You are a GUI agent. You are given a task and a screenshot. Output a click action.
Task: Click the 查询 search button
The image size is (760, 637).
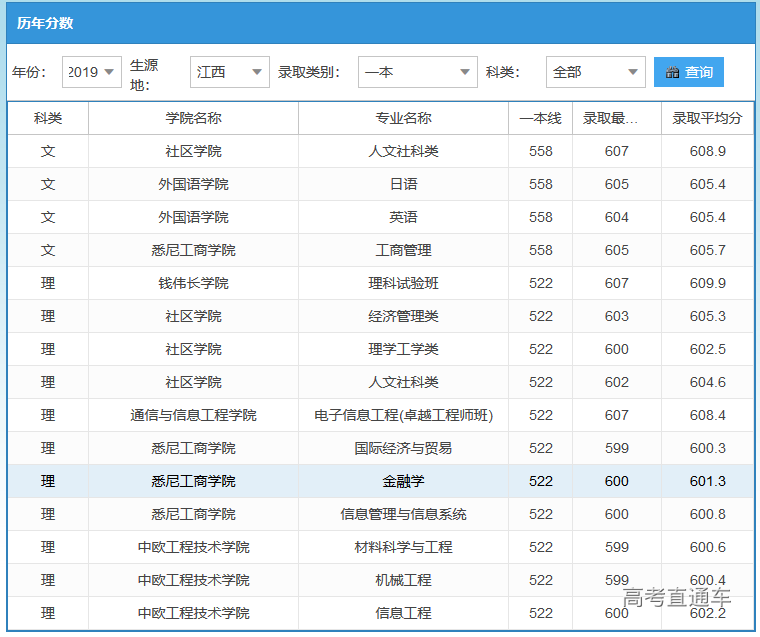pyautogui.click(x=689, y=72)
